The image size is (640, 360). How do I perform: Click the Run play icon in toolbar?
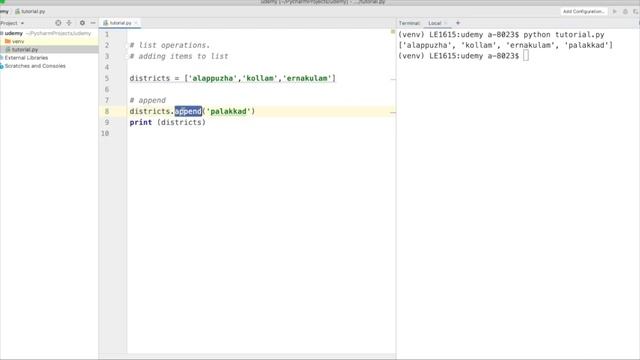614,11
